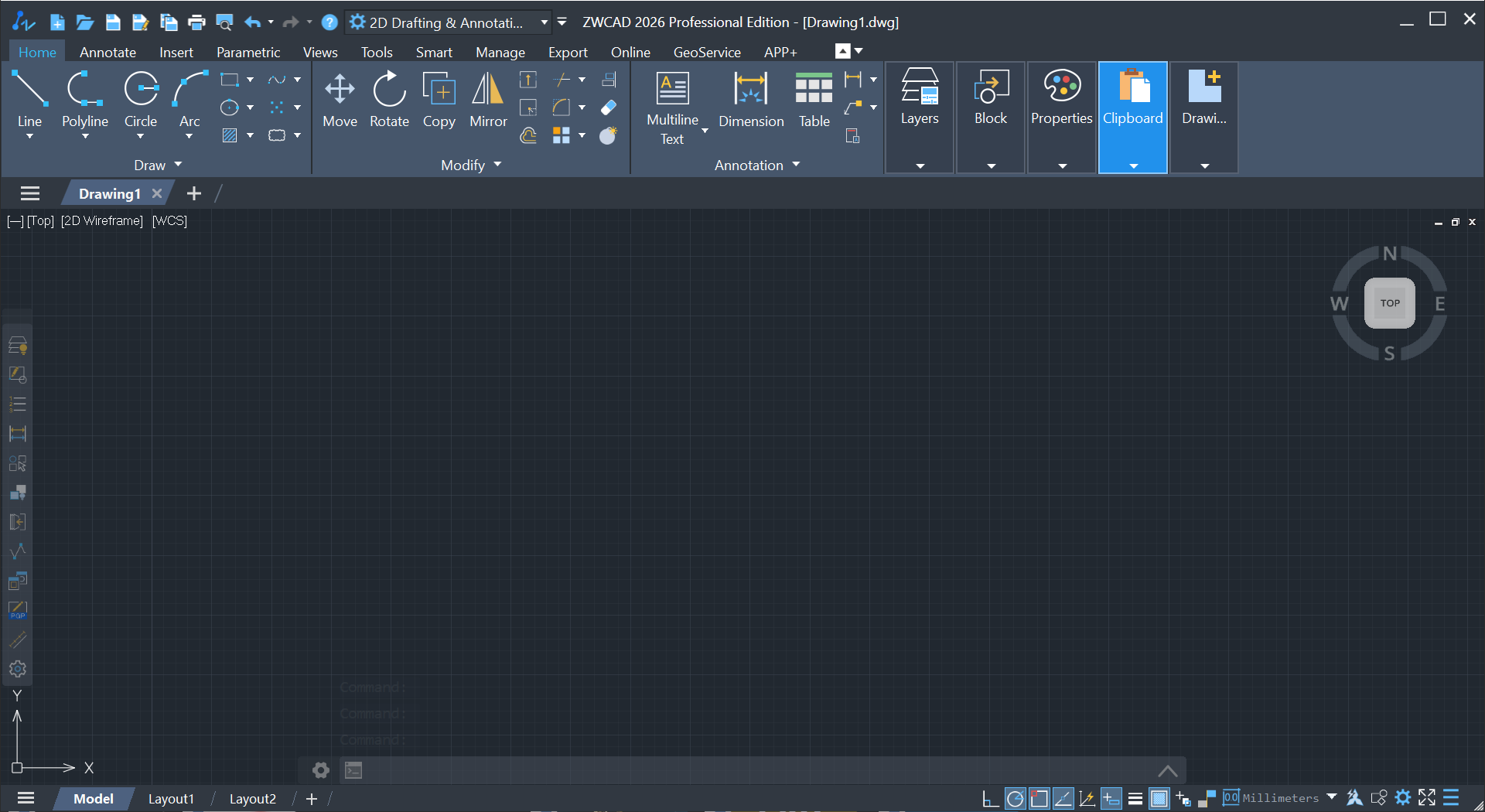The height and width of the screenshot is (812, 1485).
Task: Click the Ellipse tool icon
Action: [x=229, y=107]
